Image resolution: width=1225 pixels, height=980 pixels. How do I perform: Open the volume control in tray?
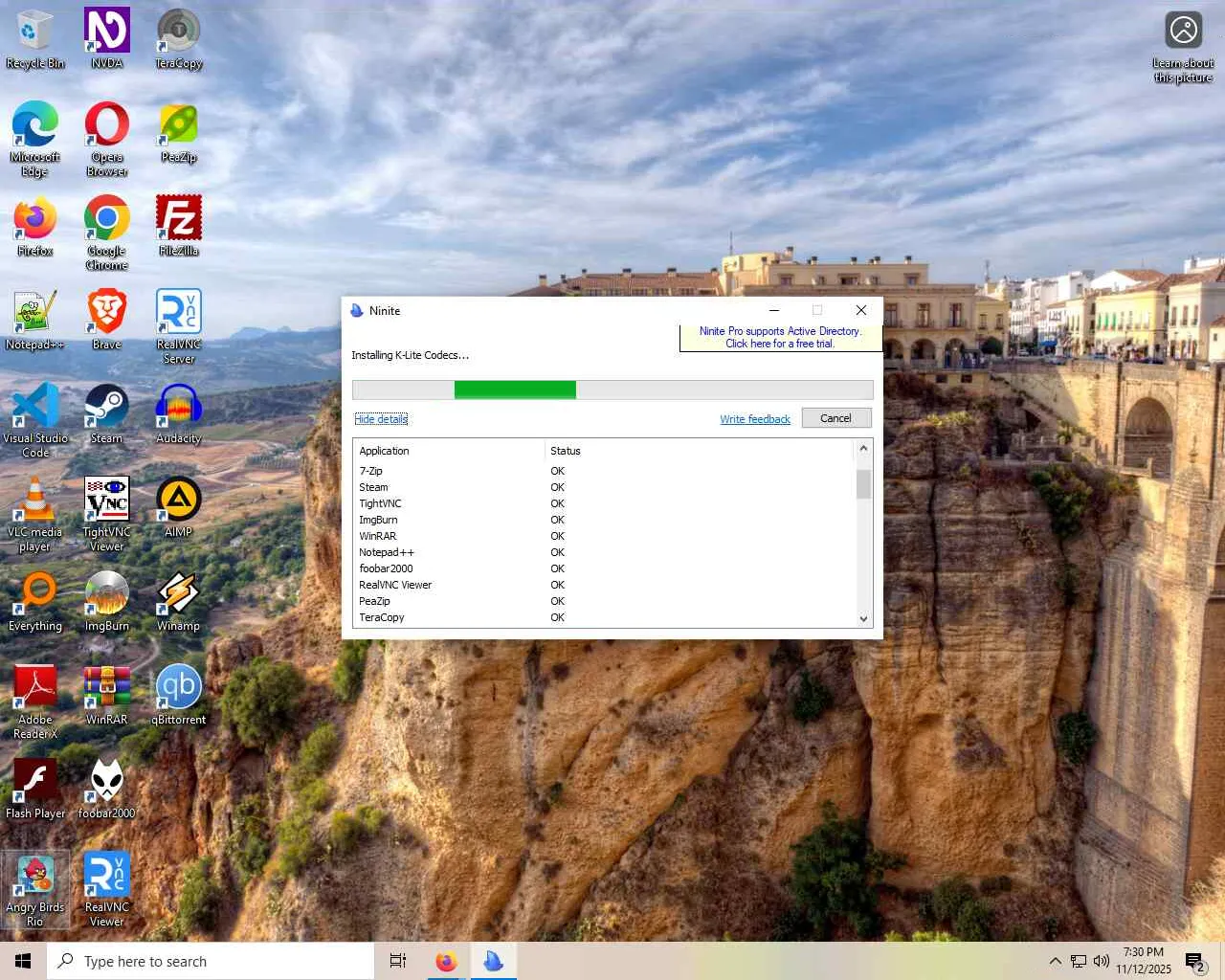pos(1102,961)
